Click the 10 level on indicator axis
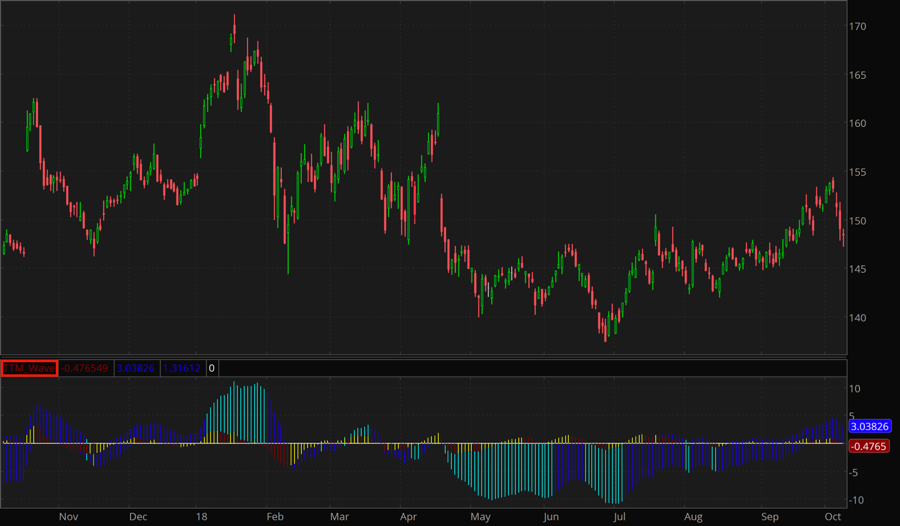The image size is (900, 526). (x=855, y=388)
